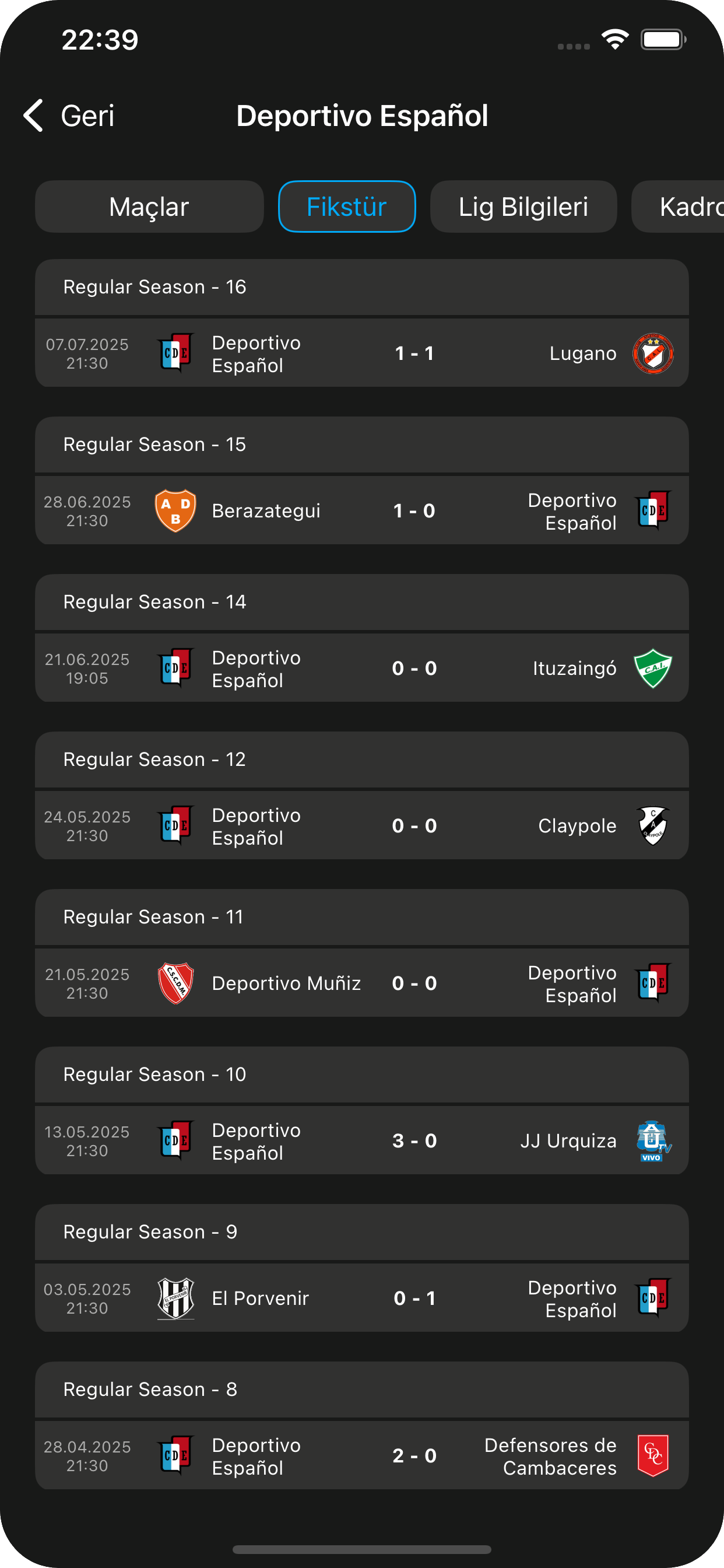Screen dimensions: 724x1568
Task: Open the Regular Season - 16 header
Action: click(x=361, y=288)
